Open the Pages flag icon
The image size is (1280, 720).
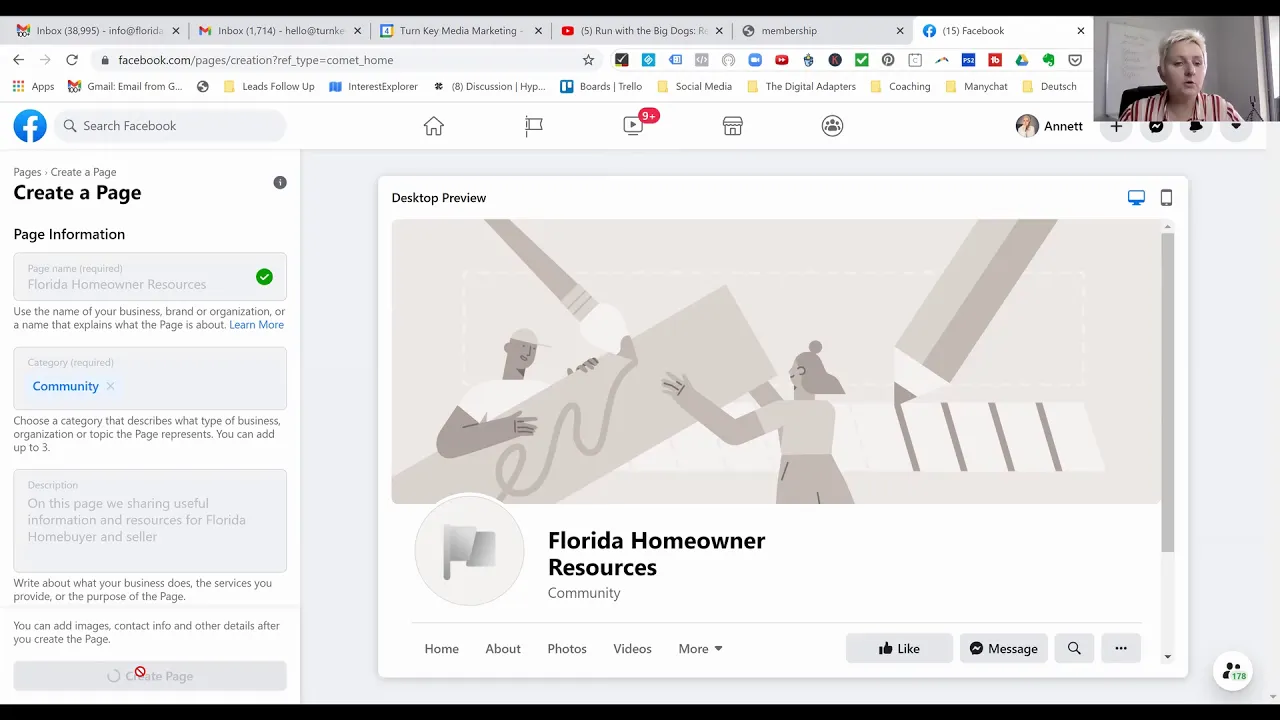533,126
